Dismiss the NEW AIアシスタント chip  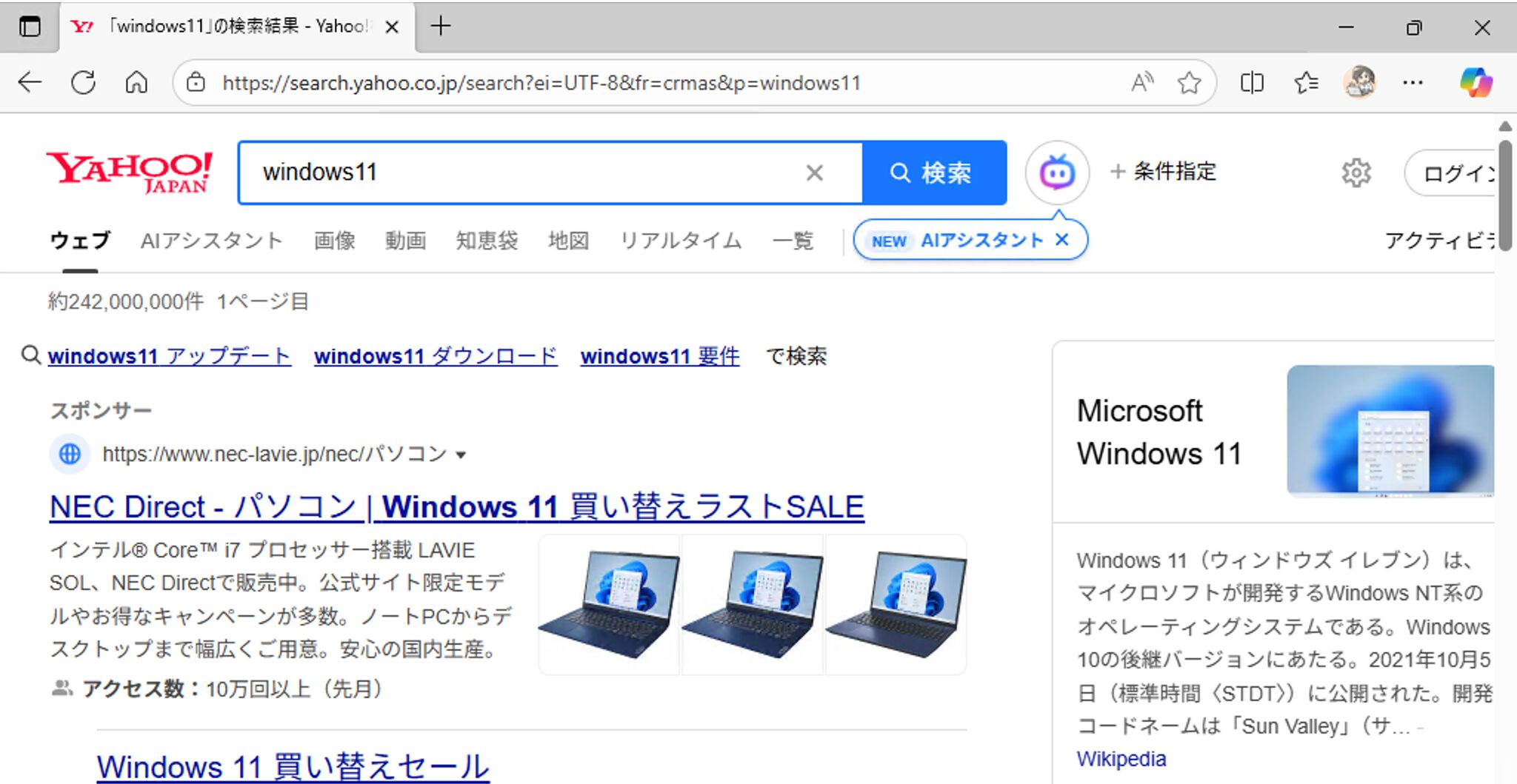tap(1063, 240)
